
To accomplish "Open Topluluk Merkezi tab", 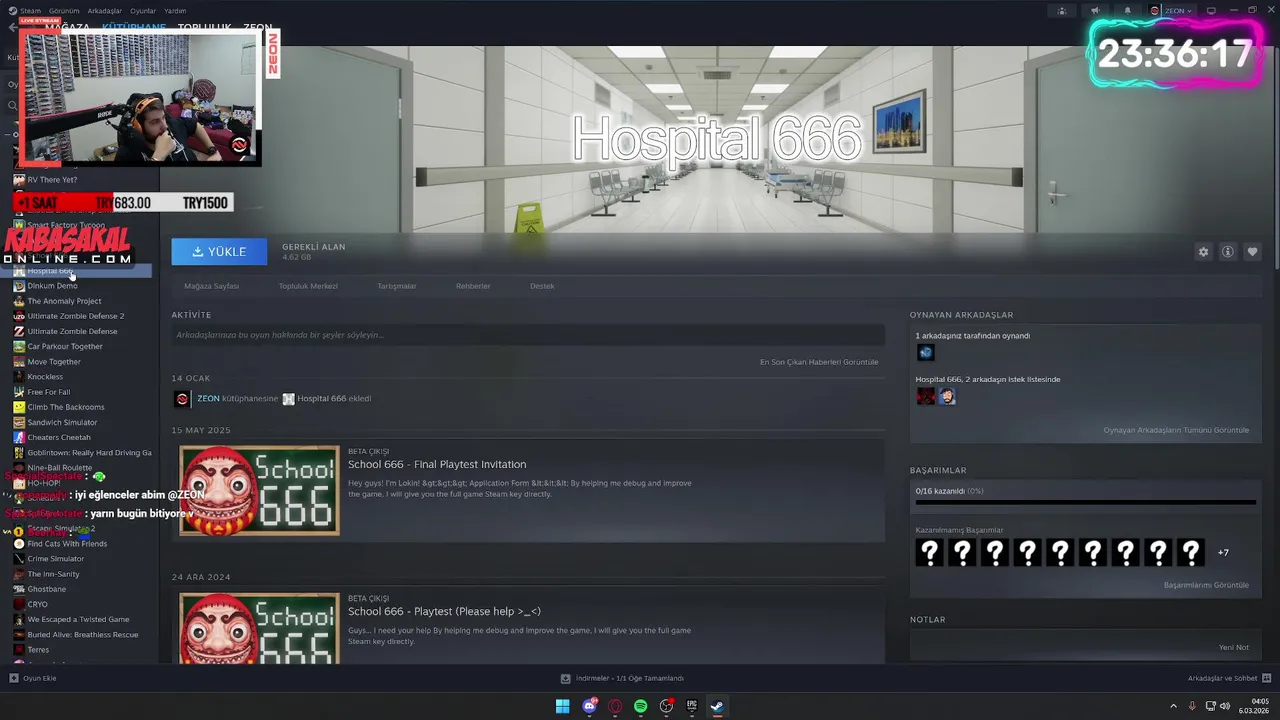I will (x=308, y=286).
